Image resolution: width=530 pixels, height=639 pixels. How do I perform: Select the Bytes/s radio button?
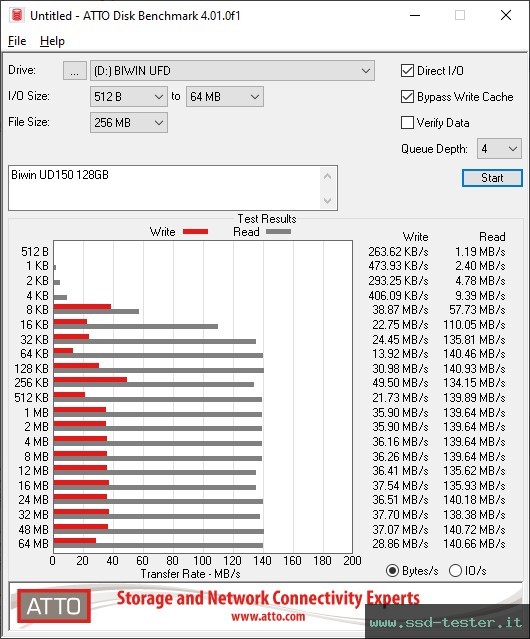tap(392, 571)
